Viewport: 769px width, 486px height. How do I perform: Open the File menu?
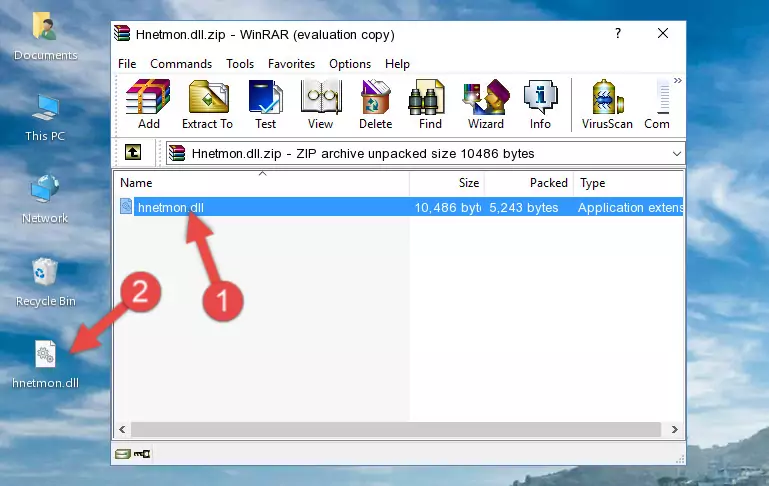click(127, 64)
